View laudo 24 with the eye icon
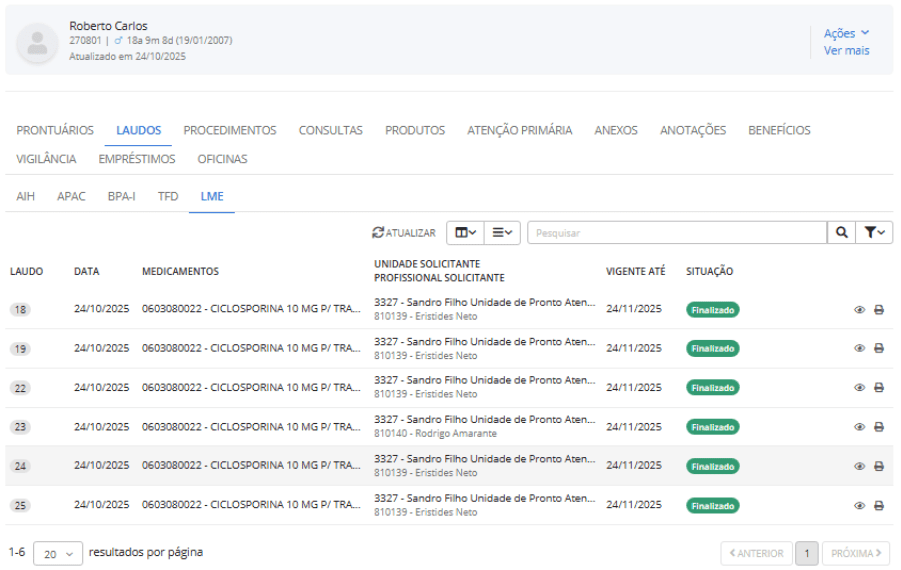Viewport: 901px width, 570px height. point(859,466)
